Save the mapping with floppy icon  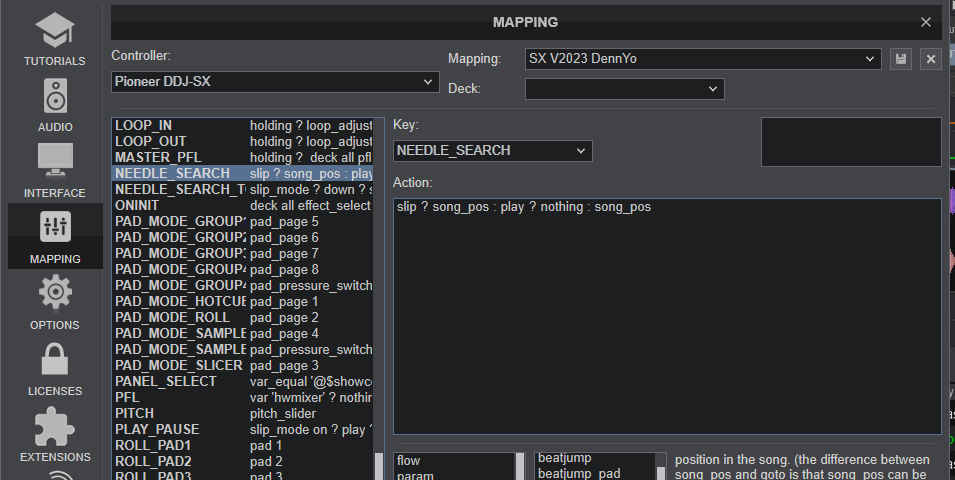point(901,59)
